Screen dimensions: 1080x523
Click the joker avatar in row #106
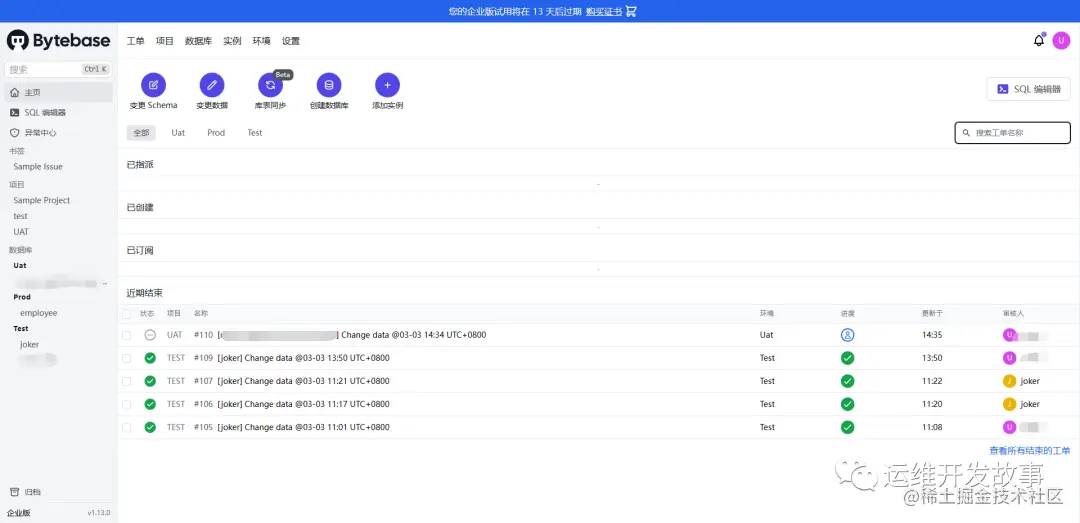tap(1009, 404)
